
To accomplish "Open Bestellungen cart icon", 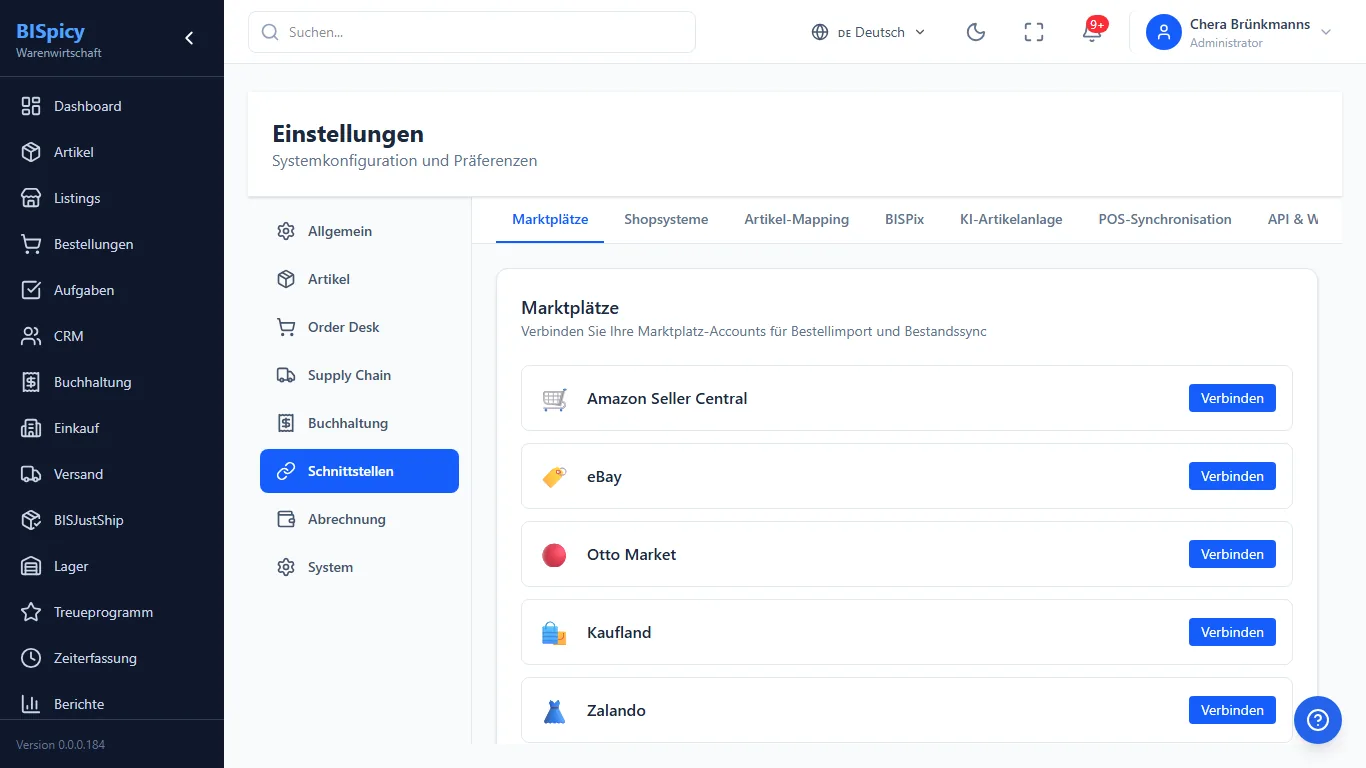I will pos(31,244).
